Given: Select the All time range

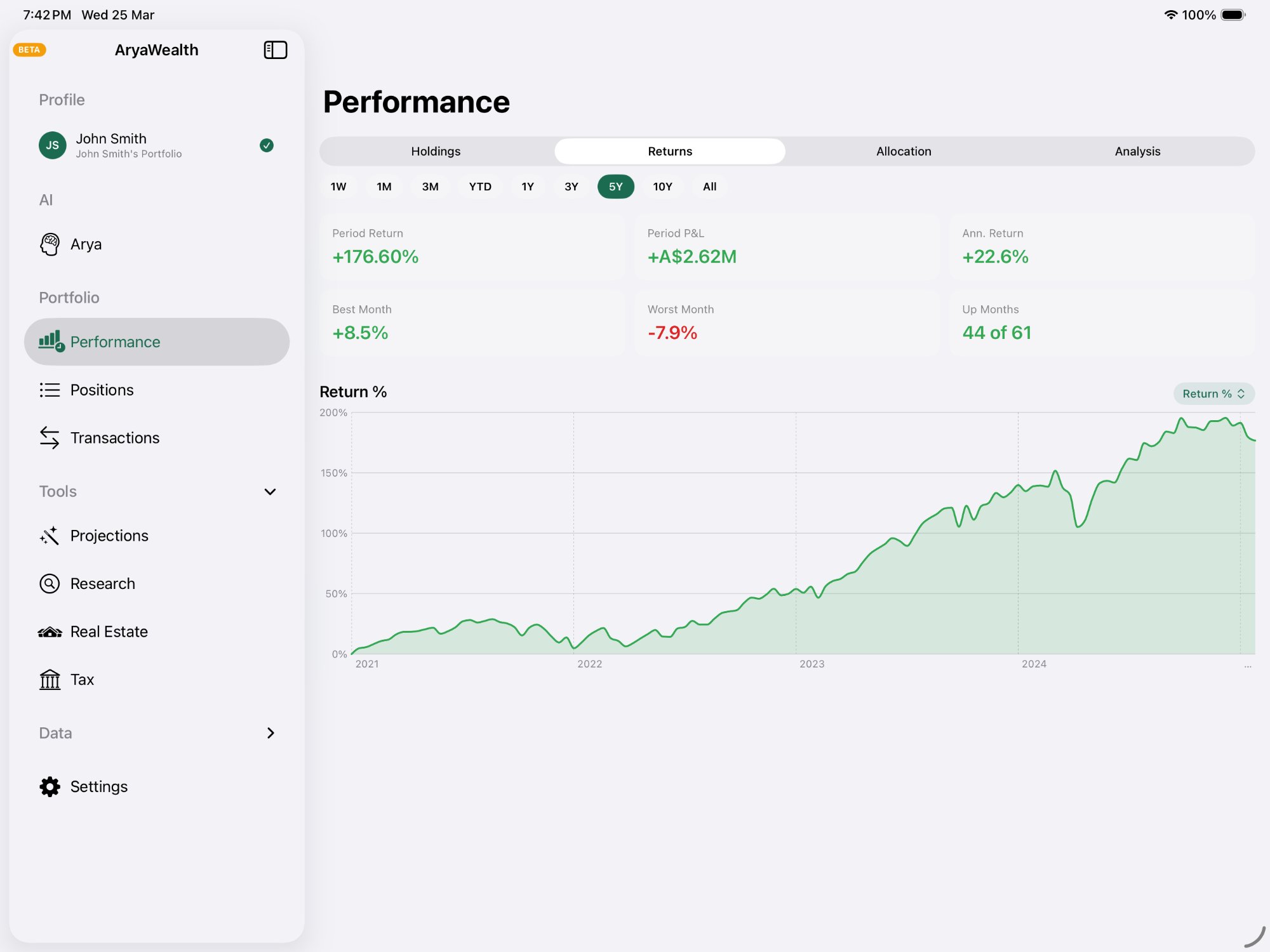Looking at the screenshot, I should pyautogui.click(x=709, y=187).
